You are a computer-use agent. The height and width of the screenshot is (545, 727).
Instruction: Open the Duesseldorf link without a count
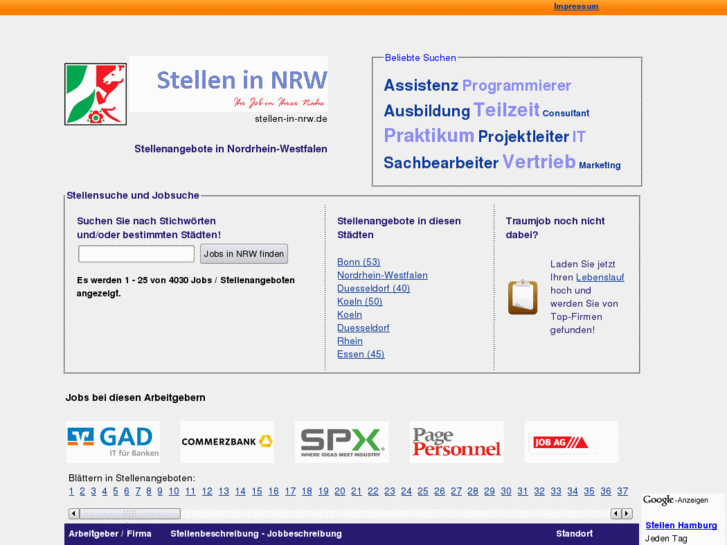tap(364, 328)
